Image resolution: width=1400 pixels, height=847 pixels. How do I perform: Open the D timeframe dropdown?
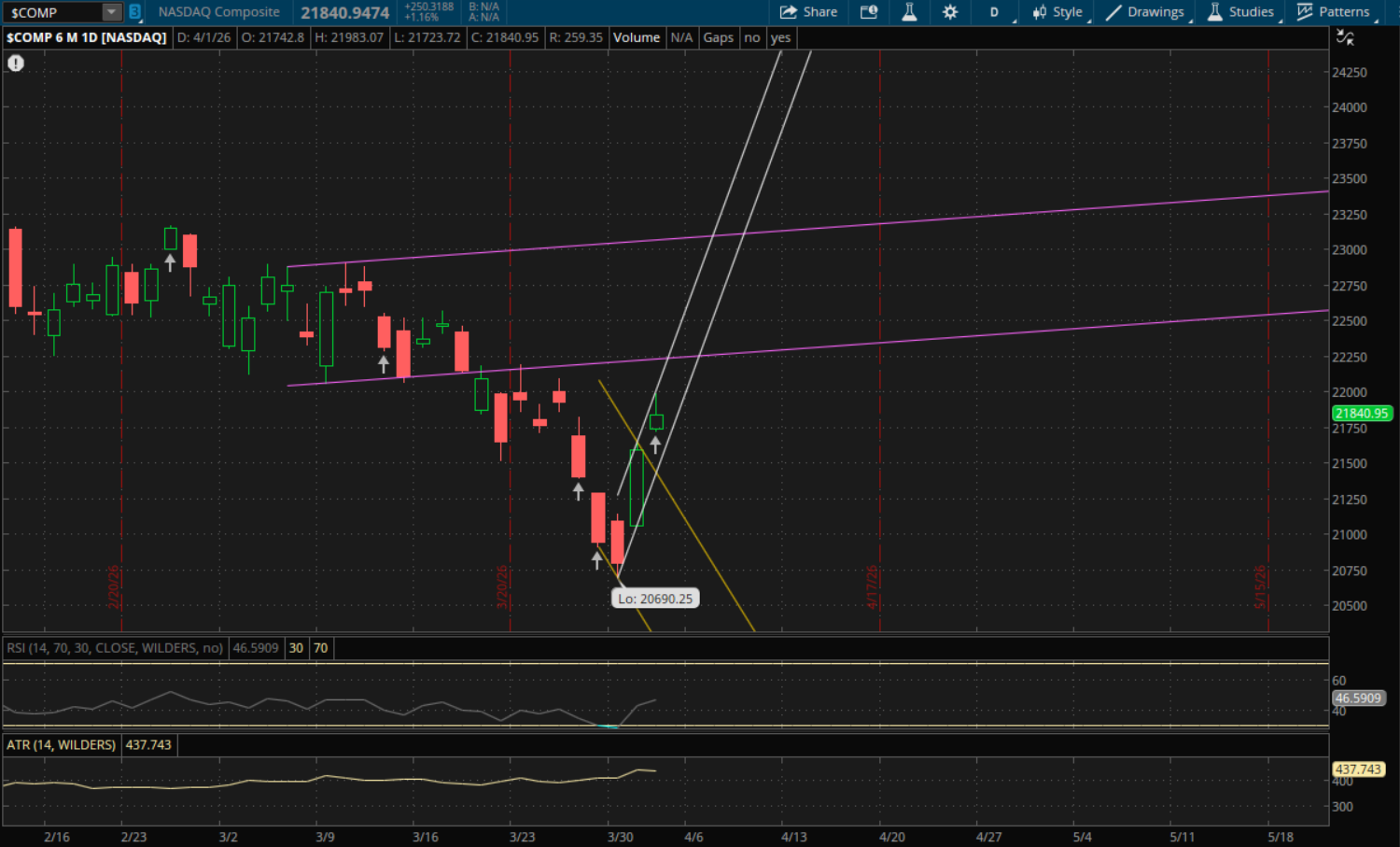point(995,12)
